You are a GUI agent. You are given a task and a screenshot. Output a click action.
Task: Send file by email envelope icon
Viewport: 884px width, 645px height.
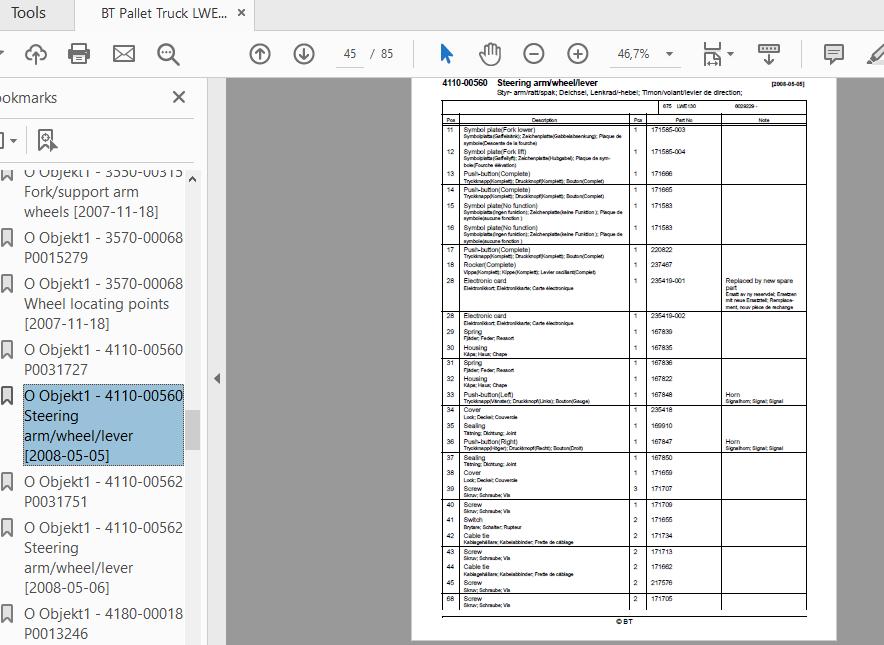click(124, 54)
